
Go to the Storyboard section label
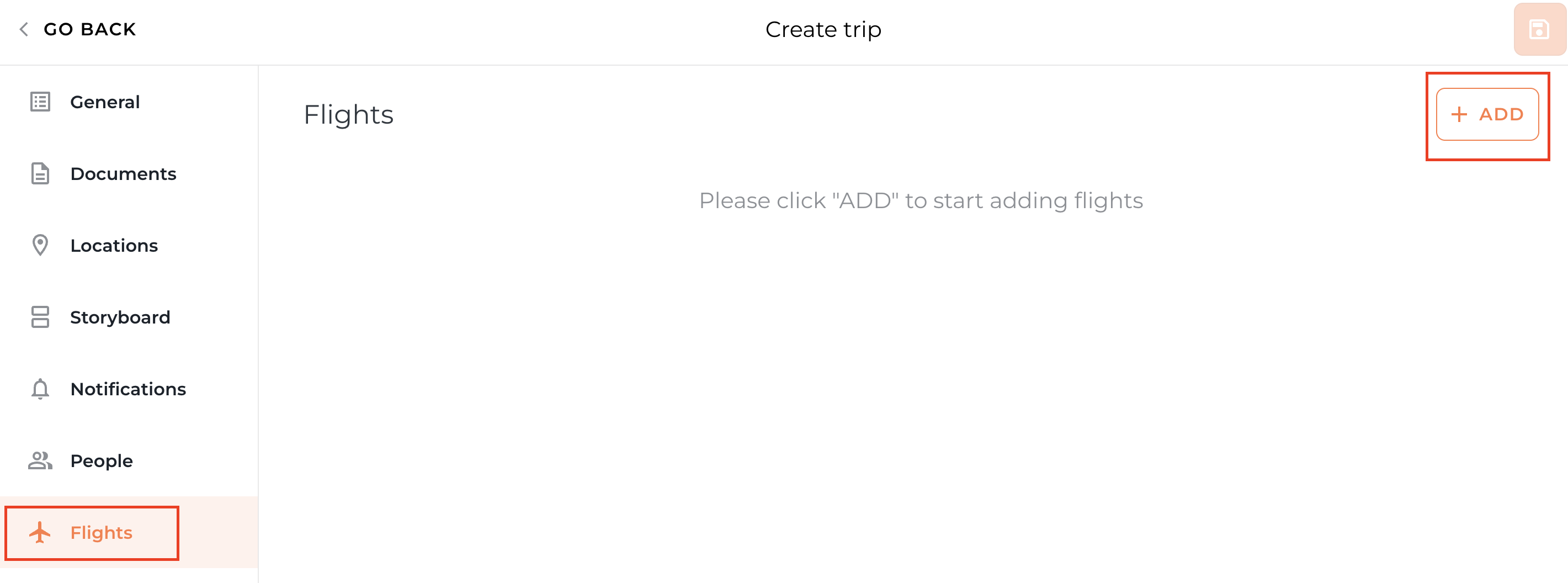click(120, 317)
